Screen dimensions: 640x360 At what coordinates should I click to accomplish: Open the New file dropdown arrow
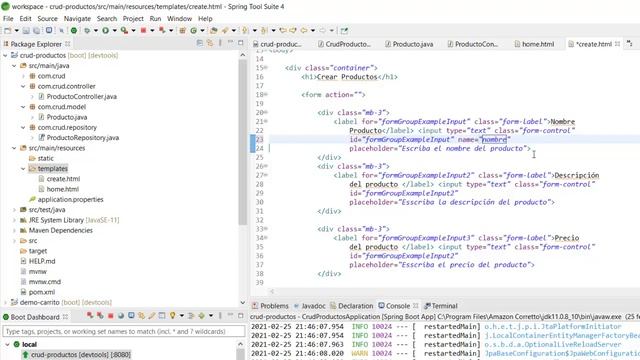[x=17, y=31]
